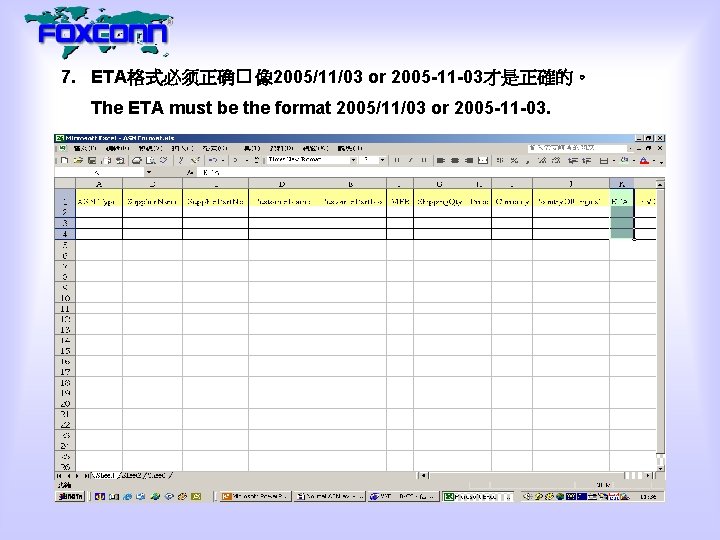Open the last Excel menu bar item
This screenshot has width=720, height=540.
350,148
